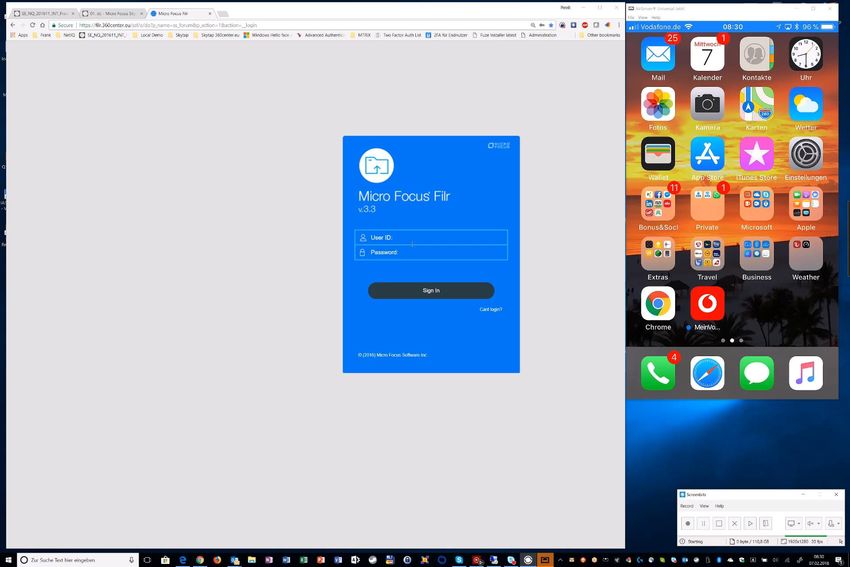Image resolution: width=850 pixels, height=567 pixels.
Task: Open the Microsoft folder on the iPhone
Action: click(756, 204)
